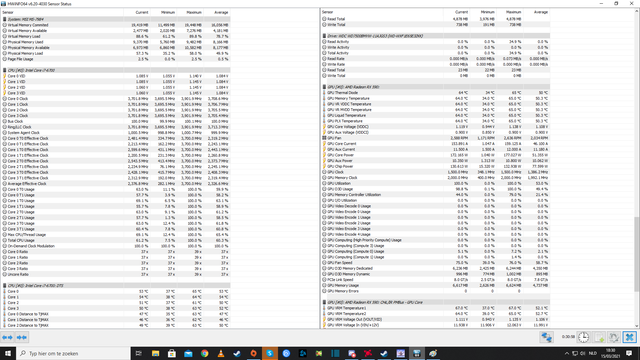This screenshot has height=360, width=640.
Task: Show hidden system tray icons chevron
Action: 567,353
